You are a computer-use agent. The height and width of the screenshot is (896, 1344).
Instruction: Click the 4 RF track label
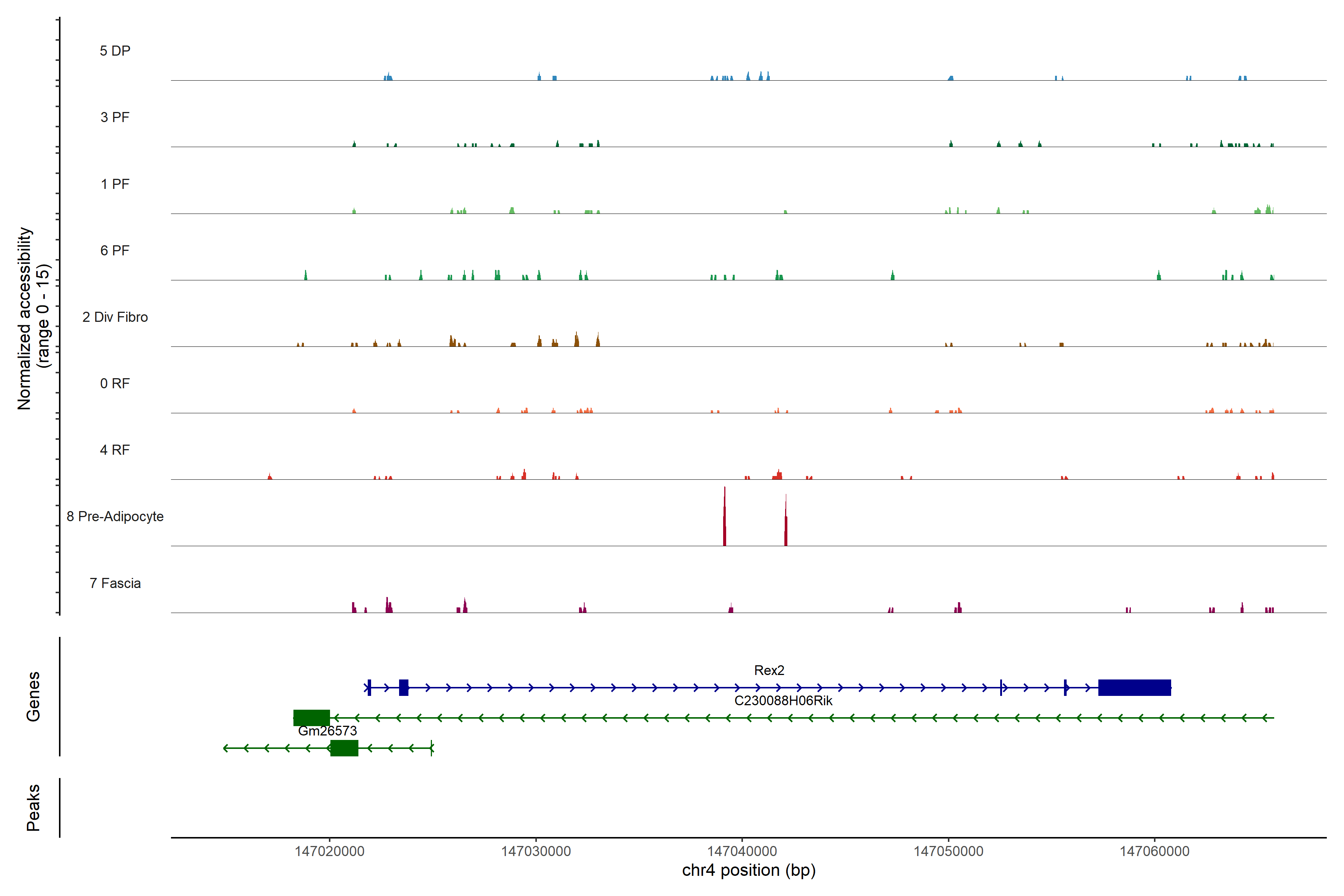(x=115, y=450)
